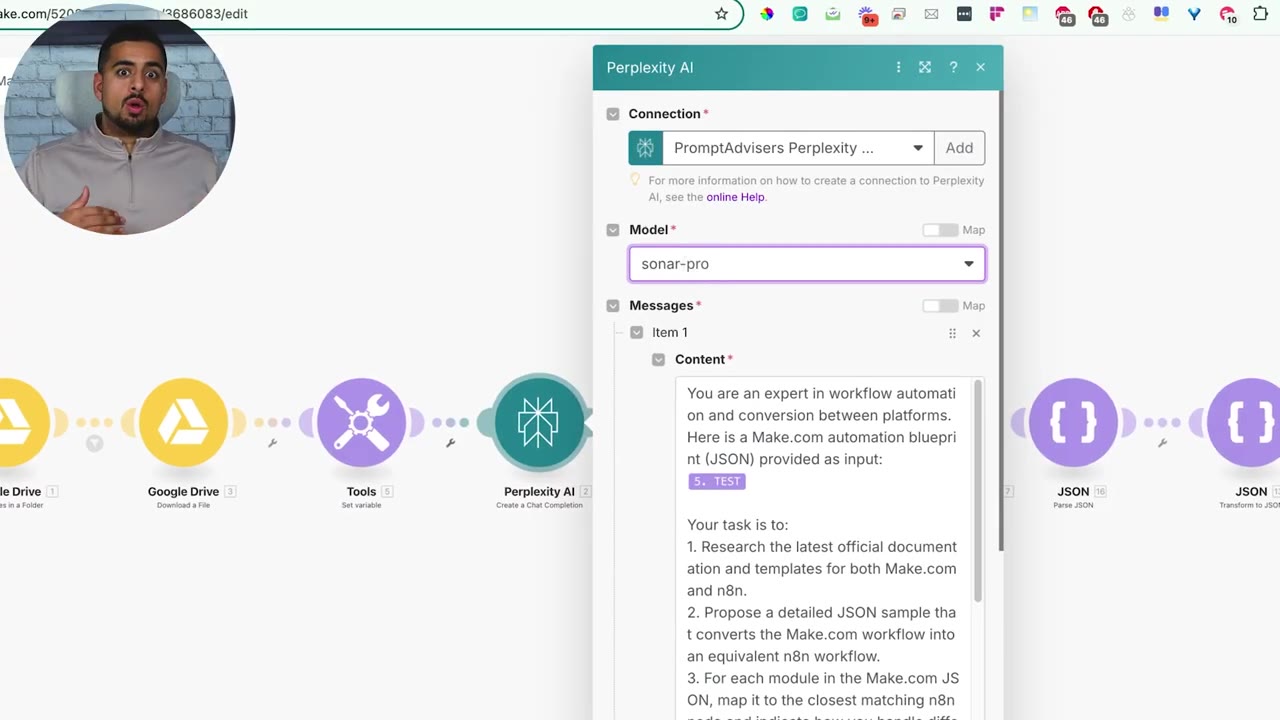
Task: Click the 'Content' field label
Action: (700, 359)
